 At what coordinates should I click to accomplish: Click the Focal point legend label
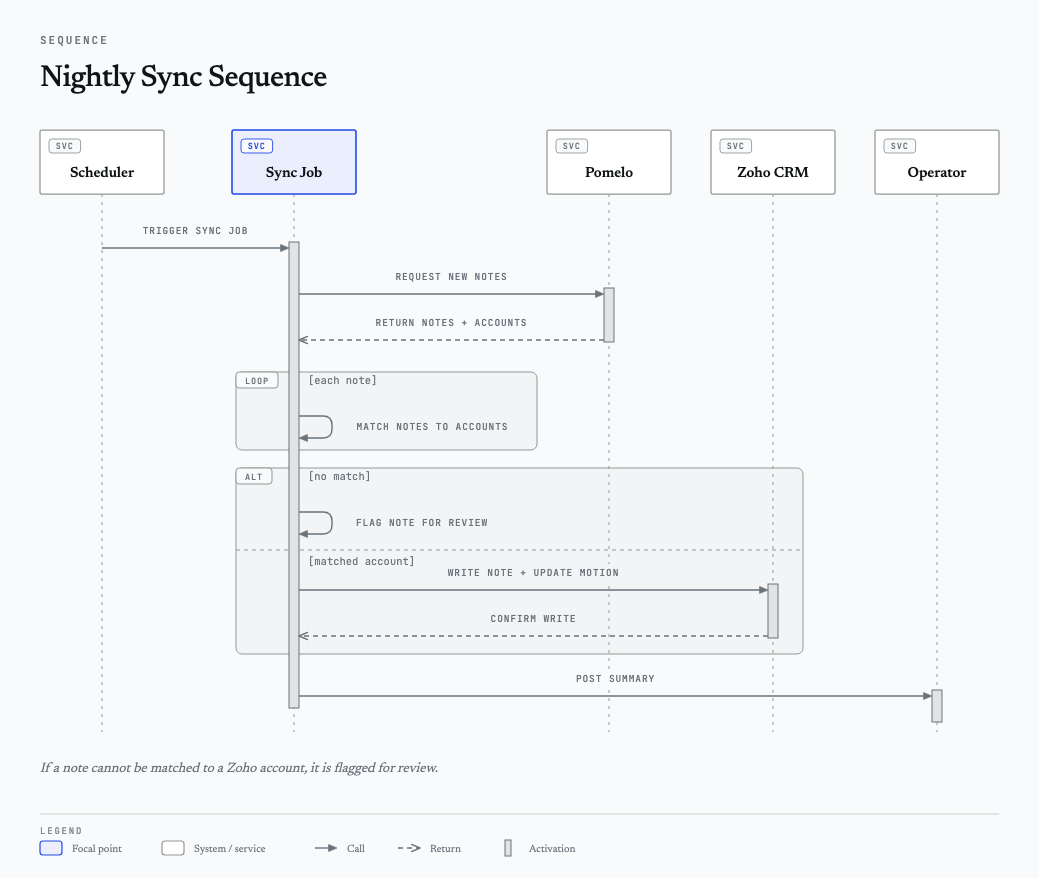[x=97, y=848]
